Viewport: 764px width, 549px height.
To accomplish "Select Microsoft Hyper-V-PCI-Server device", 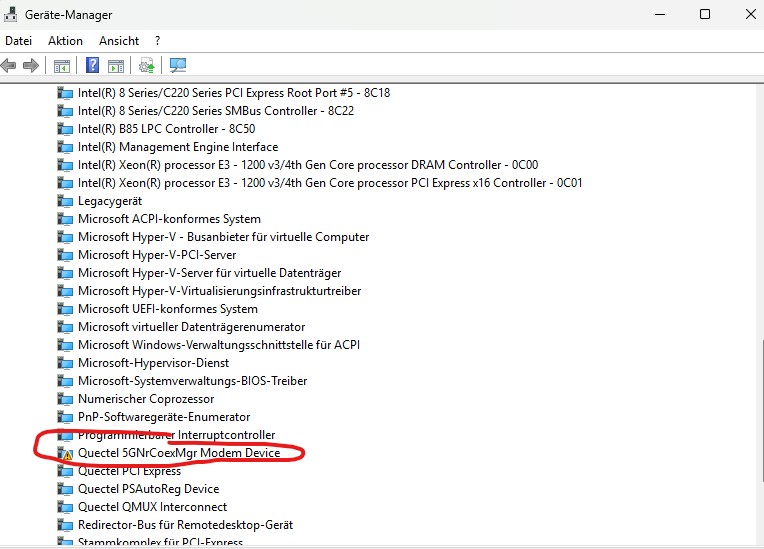I will click(157, 255).
